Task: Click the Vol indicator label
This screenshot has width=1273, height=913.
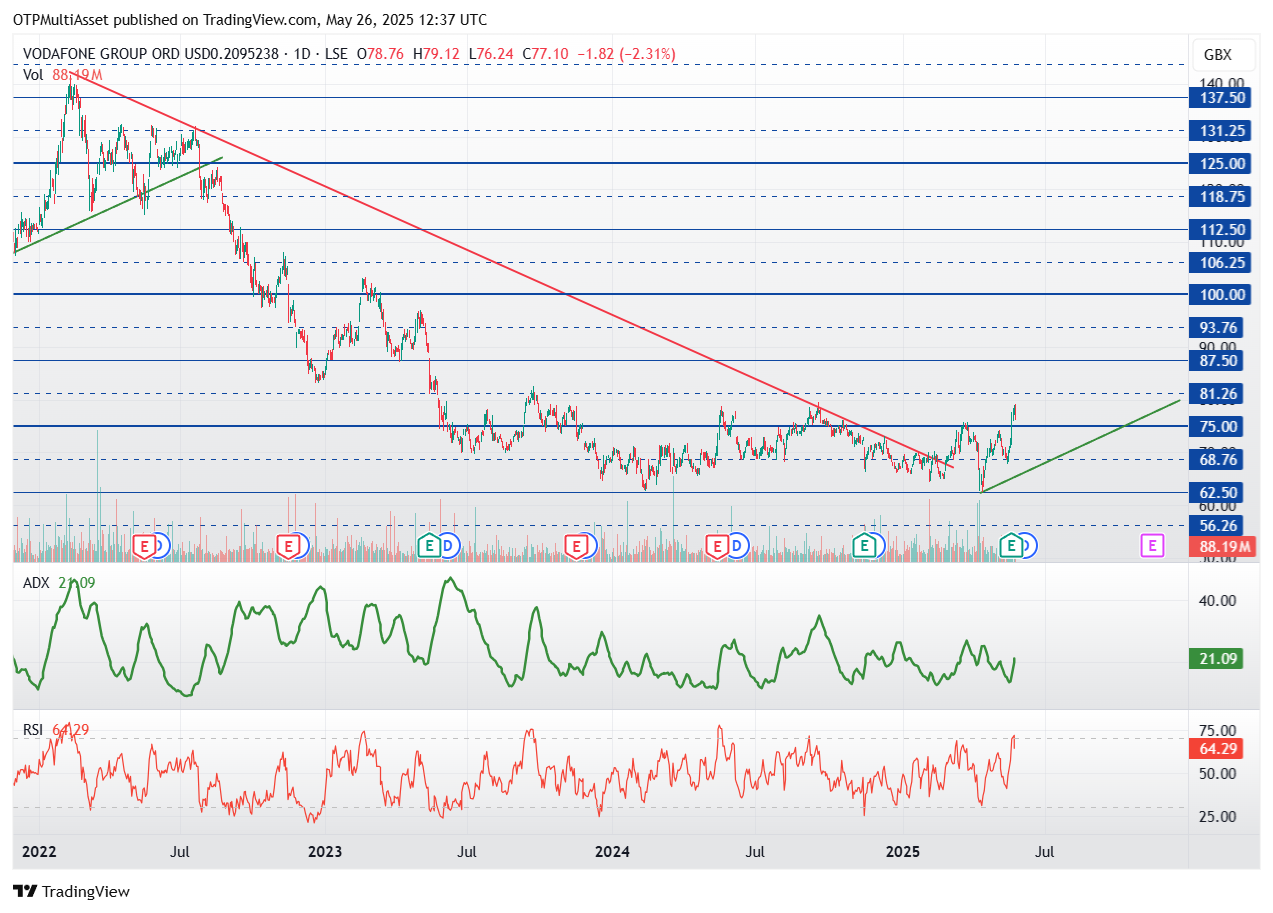Action: tap(34, 74)
